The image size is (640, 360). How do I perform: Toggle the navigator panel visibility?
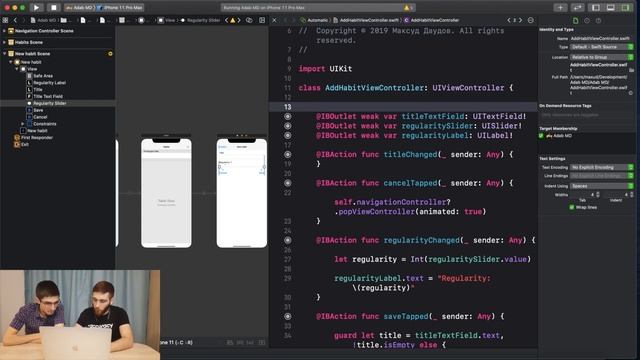tap(596, 7)
